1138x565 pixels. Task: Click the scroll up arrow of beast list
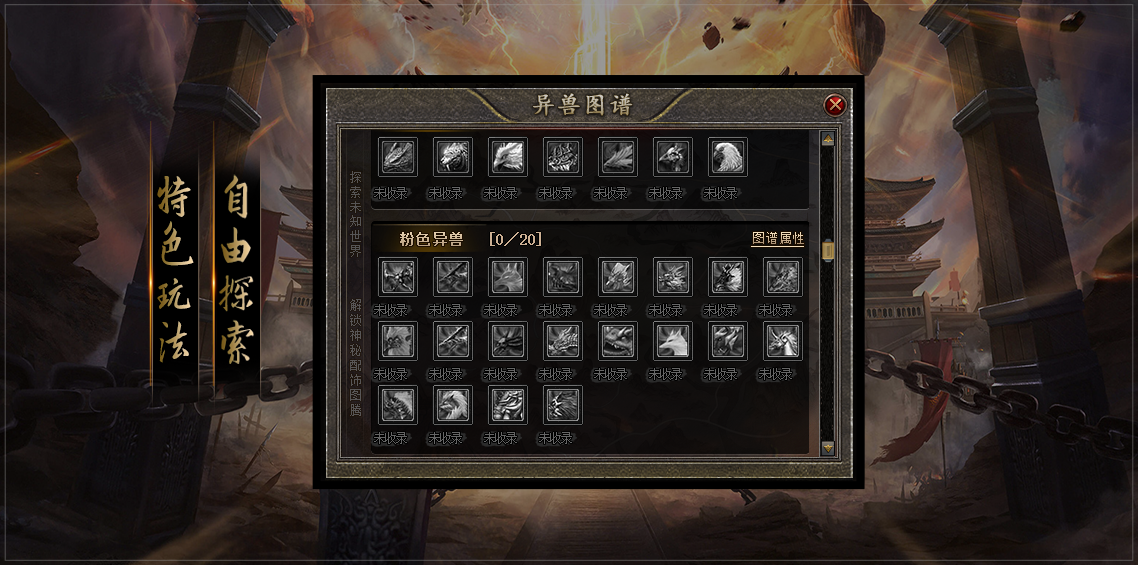tap(827, 139)
